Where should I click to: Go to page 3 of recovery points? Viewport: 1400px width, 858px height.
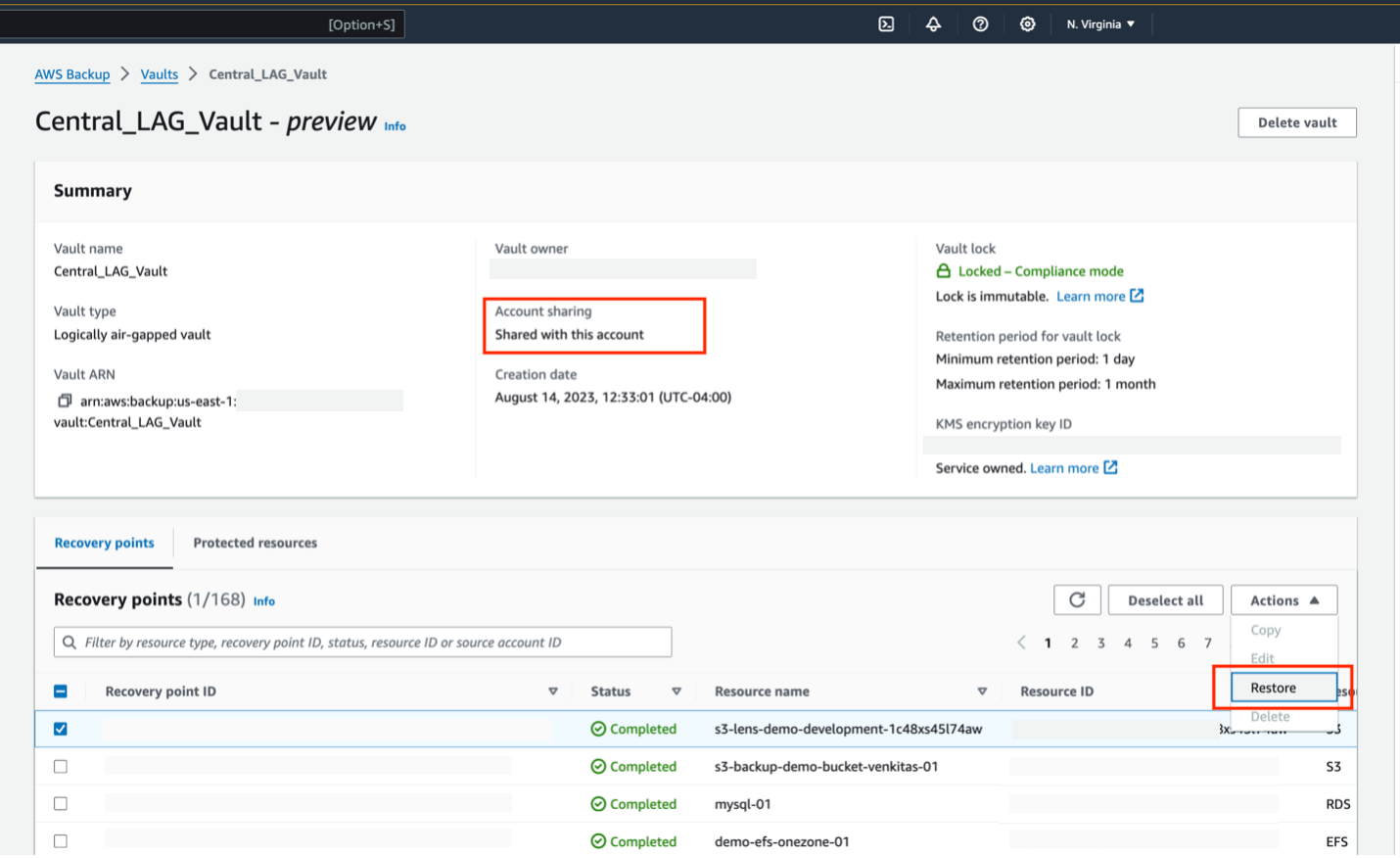1101,643
